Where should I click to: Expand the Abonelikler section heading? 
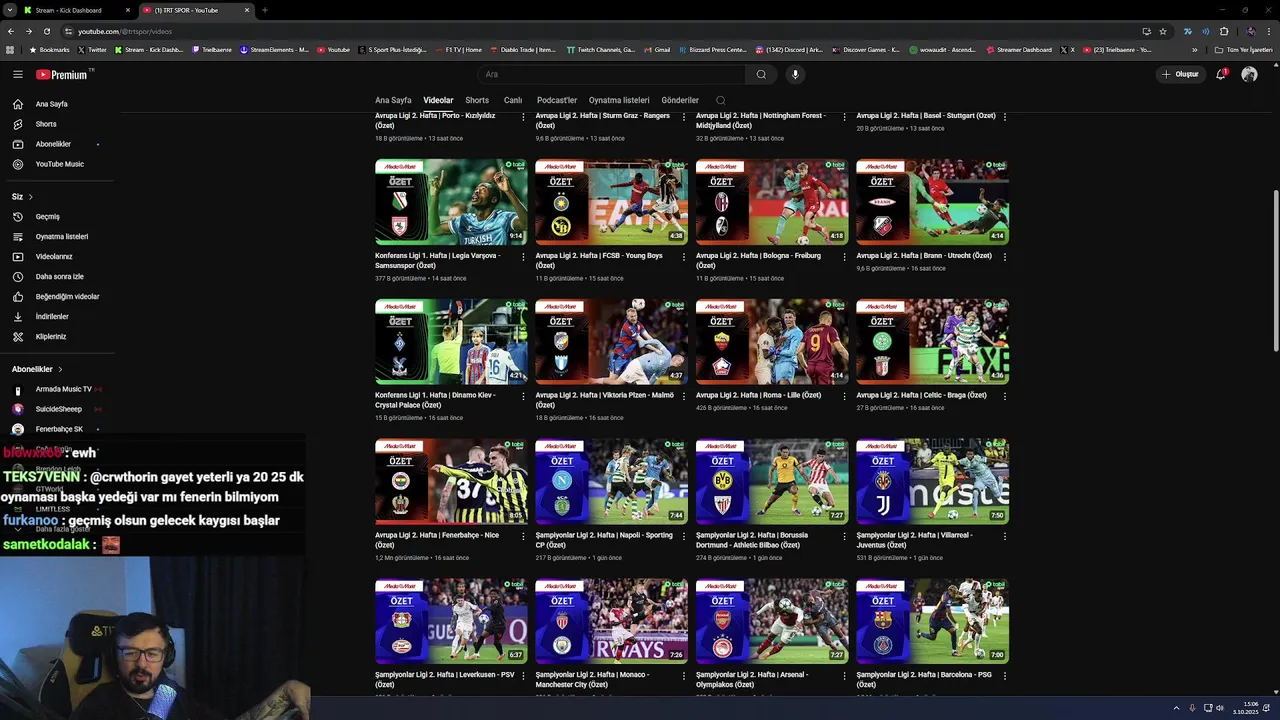[x=37, y=369]
